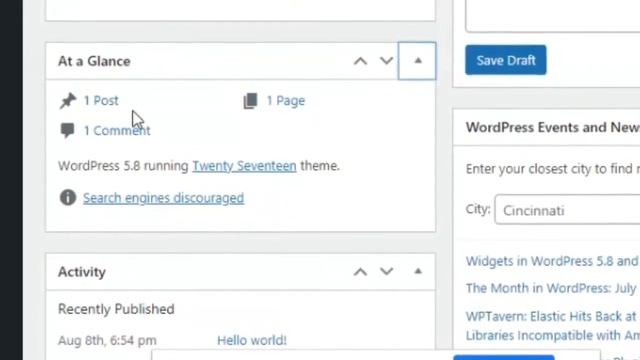This screenshot has height=360, width=640.
Task: Click the pages icon beside 1 Page
Action: [250, 101]
